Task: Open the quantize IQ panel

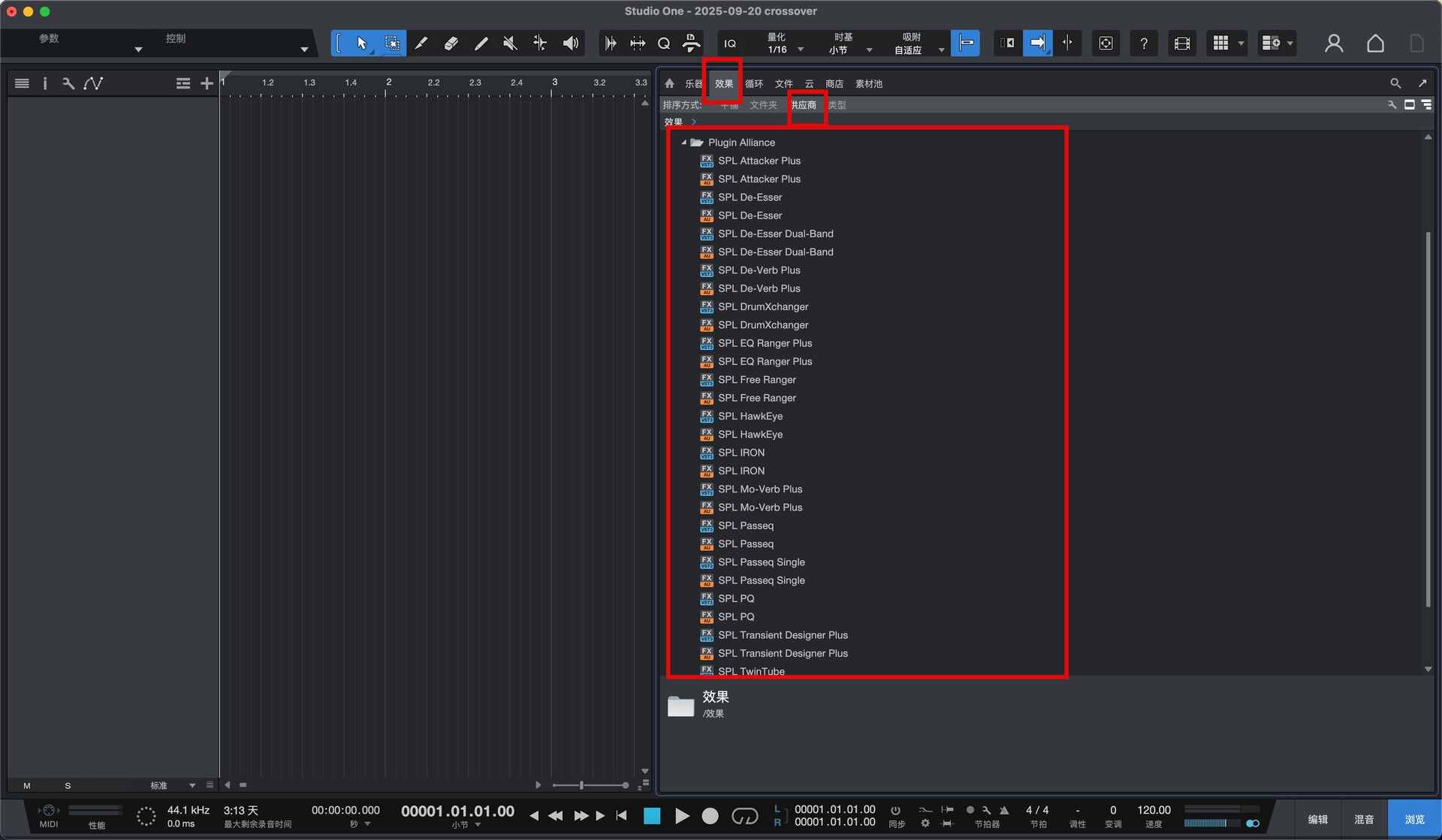Action: click(729, 44)
